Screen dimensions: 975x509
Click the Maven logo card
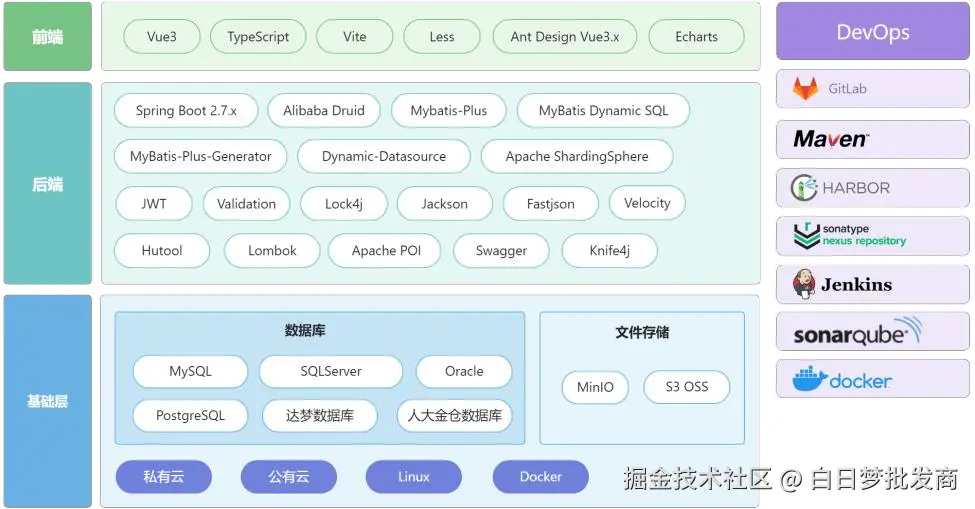872,139
